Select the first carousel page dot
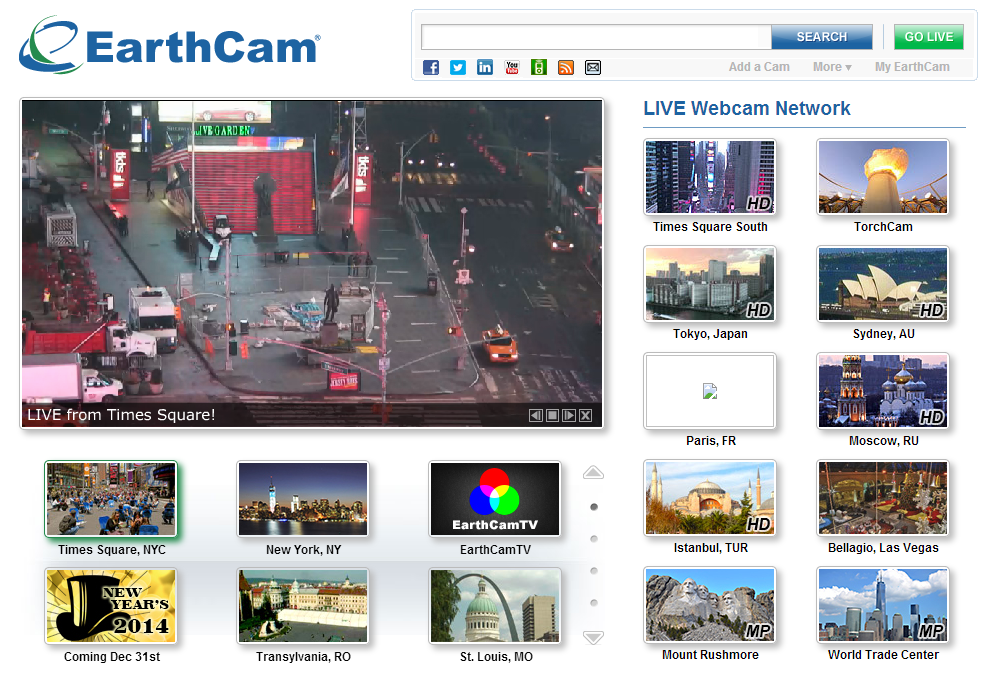The image size is (989, 678). coord(594,507)
